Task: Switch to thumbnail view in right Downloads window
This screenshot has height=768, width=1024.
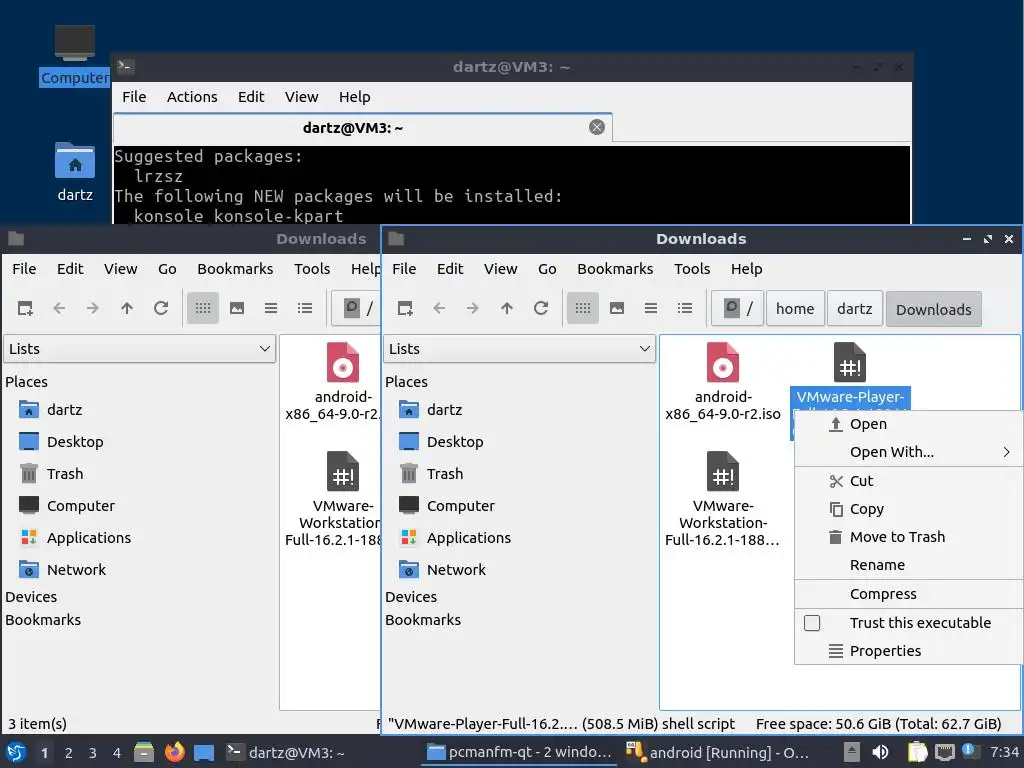Action: tap(616, 308)
